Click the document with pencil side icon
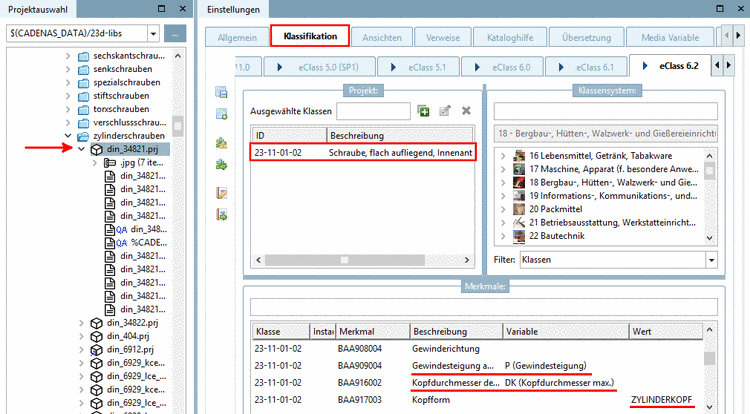Image resolution: width=750 pixels, height=414 pixels. (x=221, y=193)
